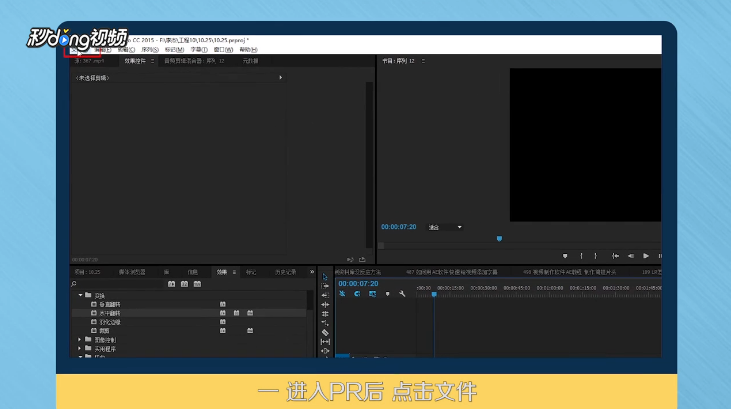Click the export icon in Effect Controls
The image size is (731, 409).
(362, 260)
